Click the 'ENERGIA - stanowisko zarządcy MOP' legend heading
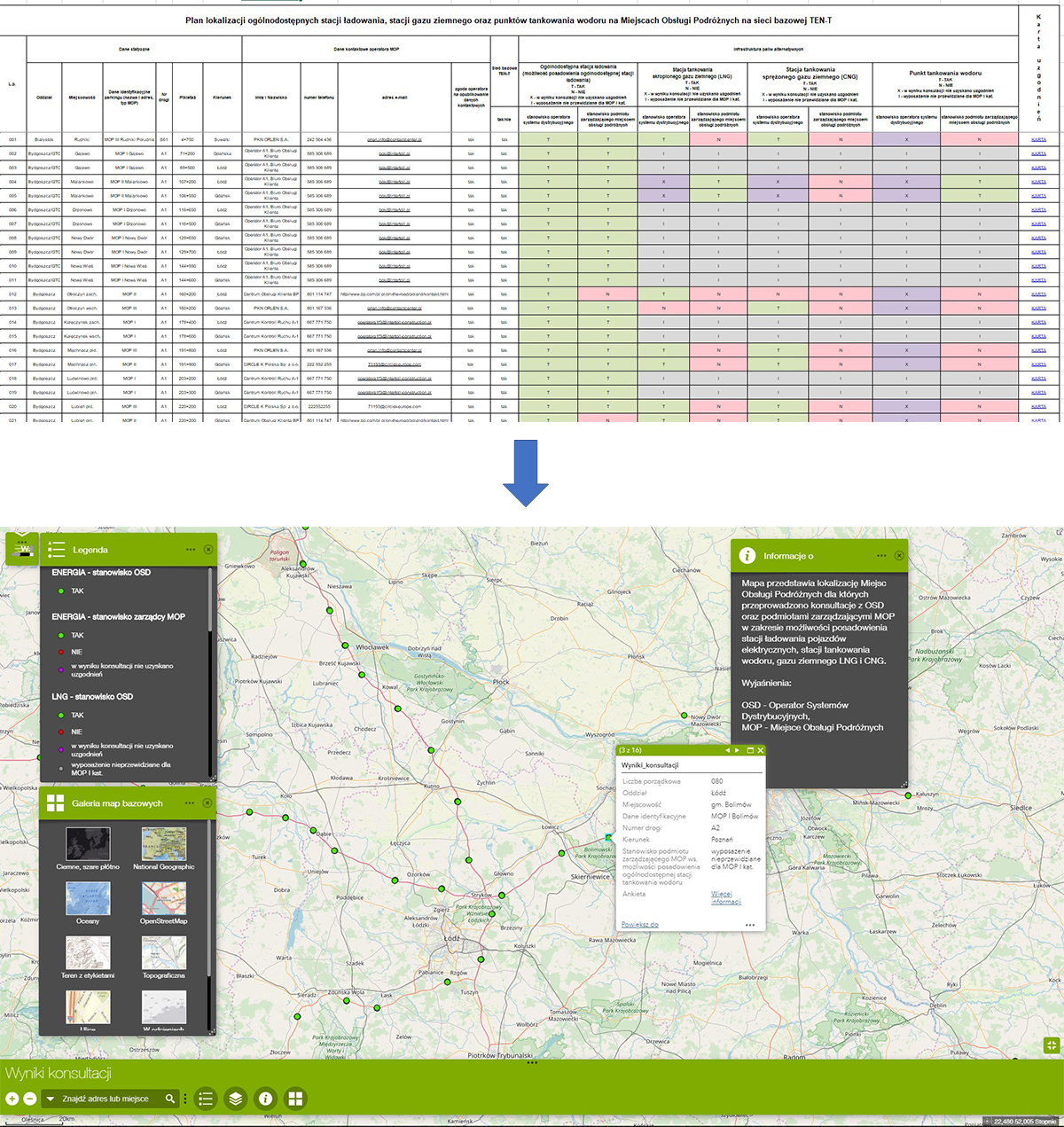 [x=118, y=617]
